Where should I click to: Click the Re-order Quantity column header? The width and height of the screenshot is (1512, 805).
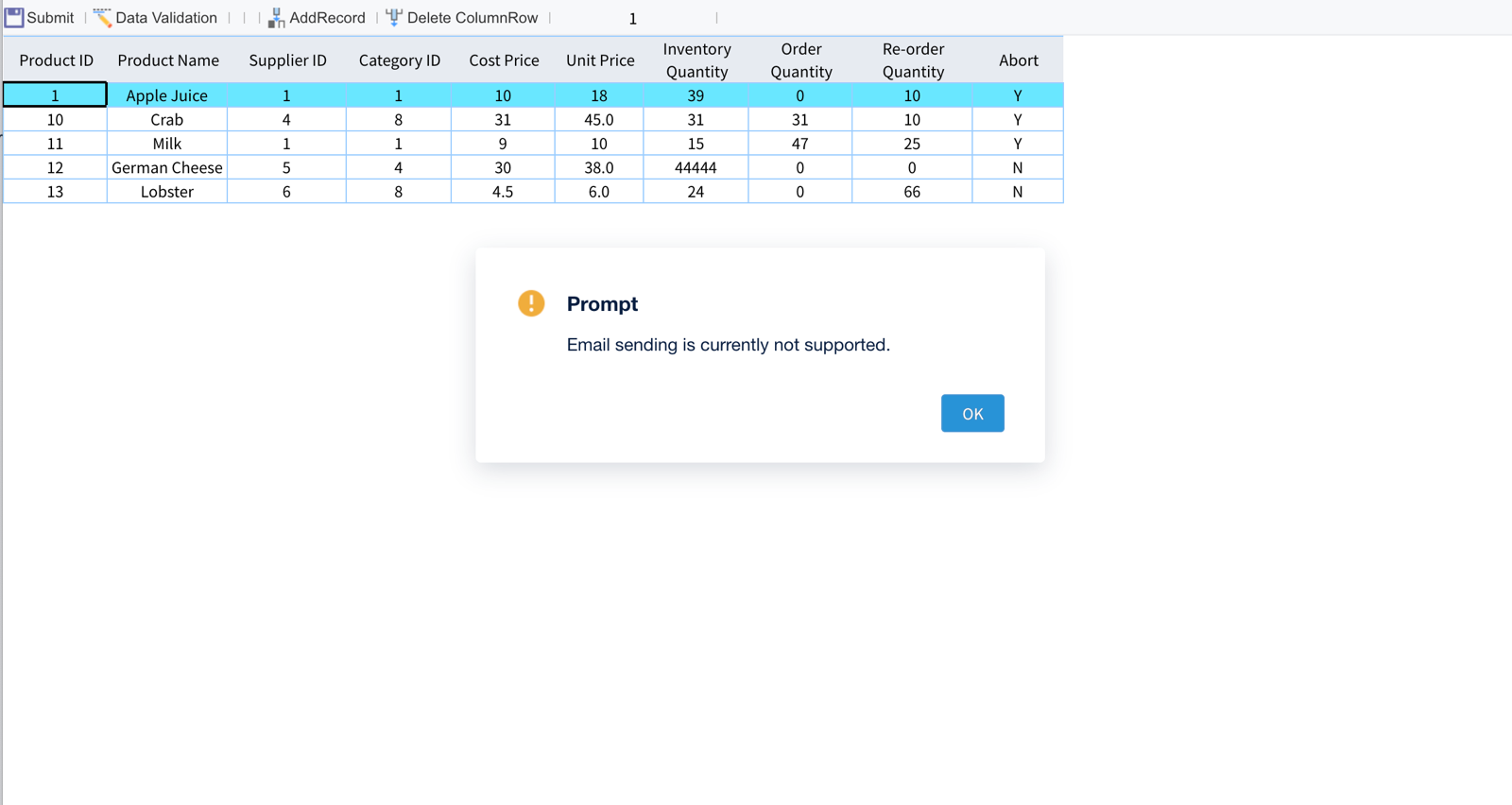[x=913, y=60]
